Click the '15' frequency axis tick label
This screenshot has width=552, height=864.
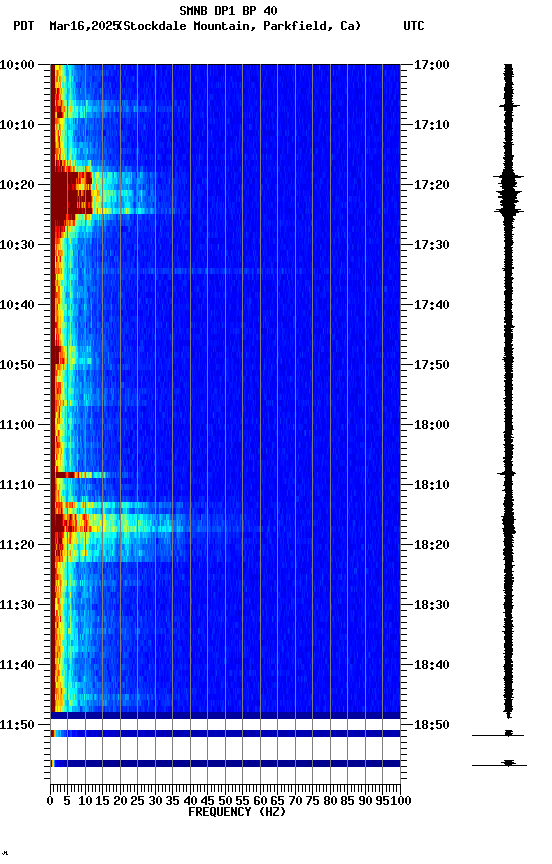coord(102,802)
